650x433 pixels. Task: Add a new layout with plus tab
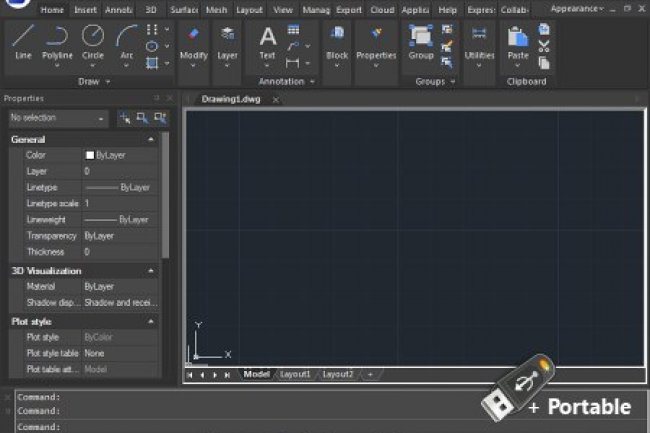click(370, 374)
